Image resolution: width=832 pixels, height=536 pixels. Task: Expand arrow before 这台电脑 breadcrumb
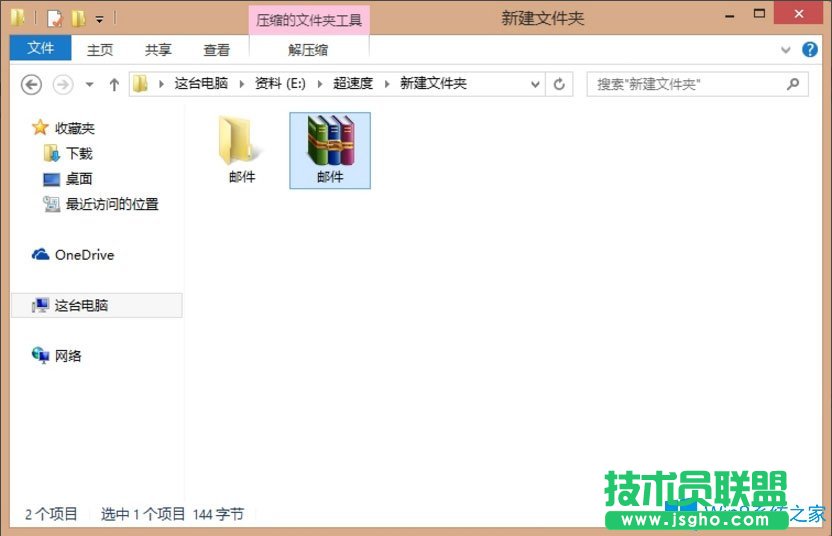161,84
